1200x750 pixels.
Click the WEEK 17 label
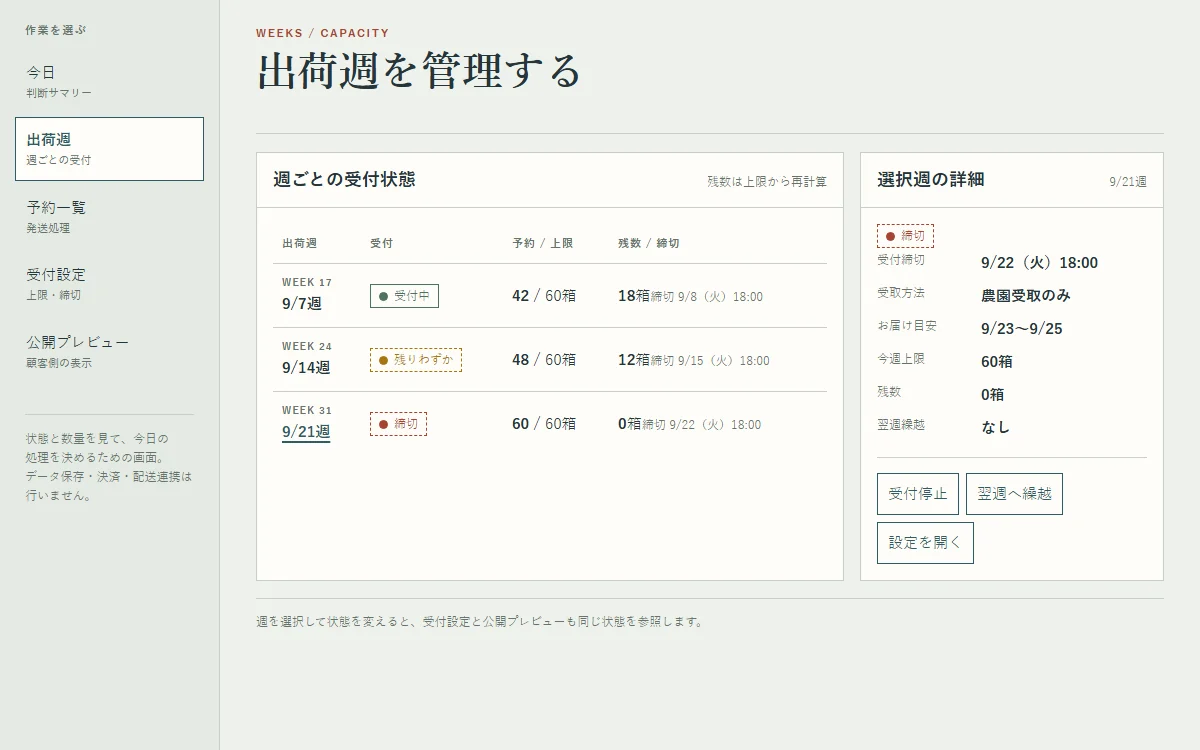pyautogui.click(x=307, y=282)
